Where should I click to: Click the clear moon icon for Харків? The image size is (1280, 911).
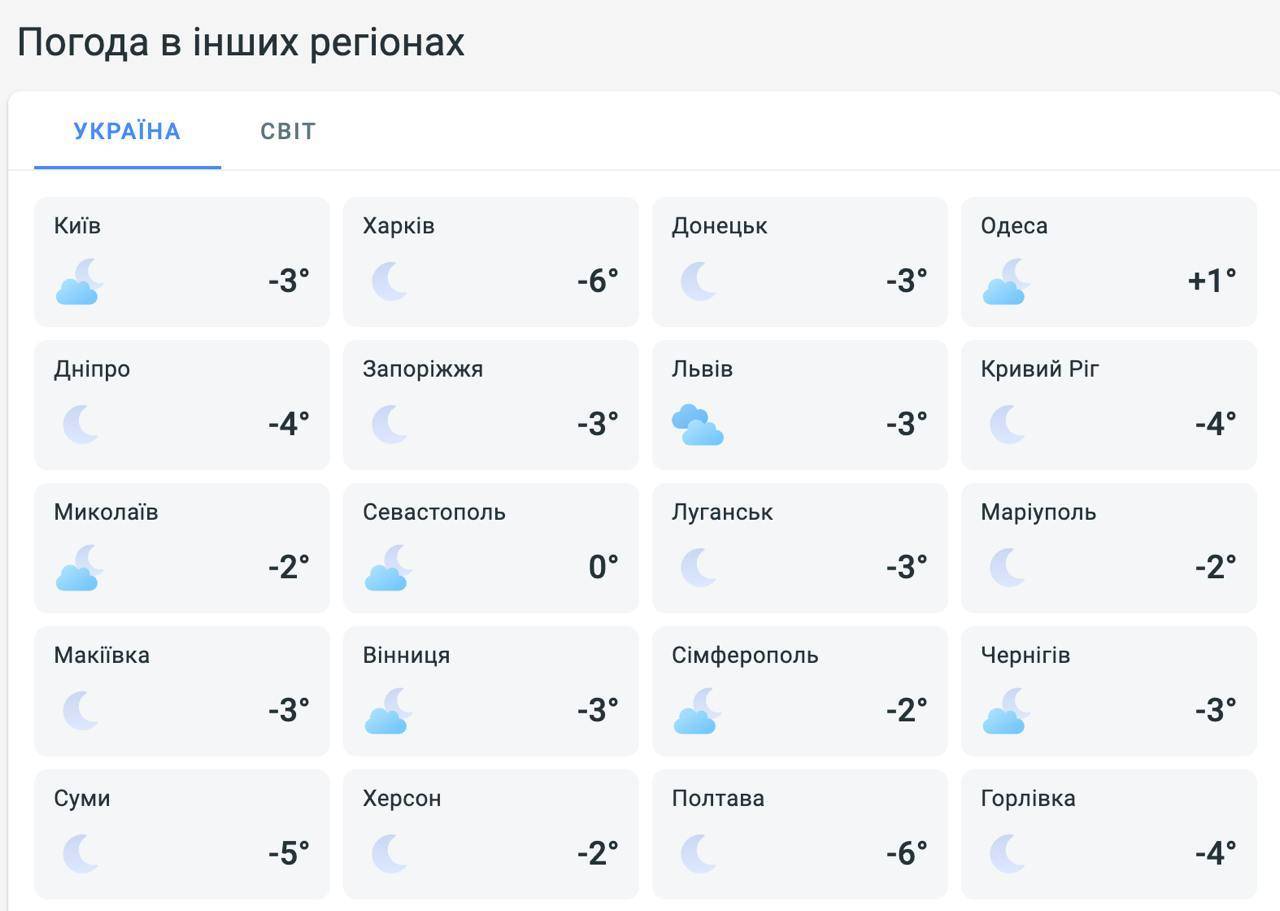(x=390, y=281)
